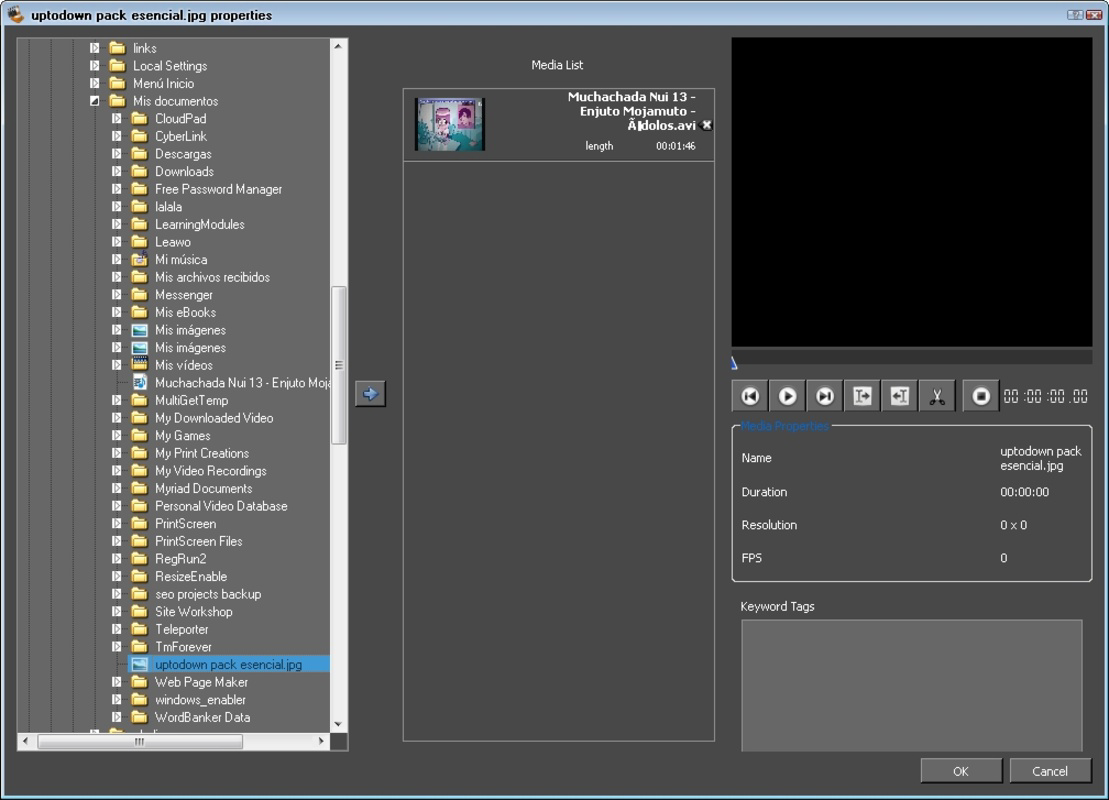Select the Web Page Maker folder

202,682
